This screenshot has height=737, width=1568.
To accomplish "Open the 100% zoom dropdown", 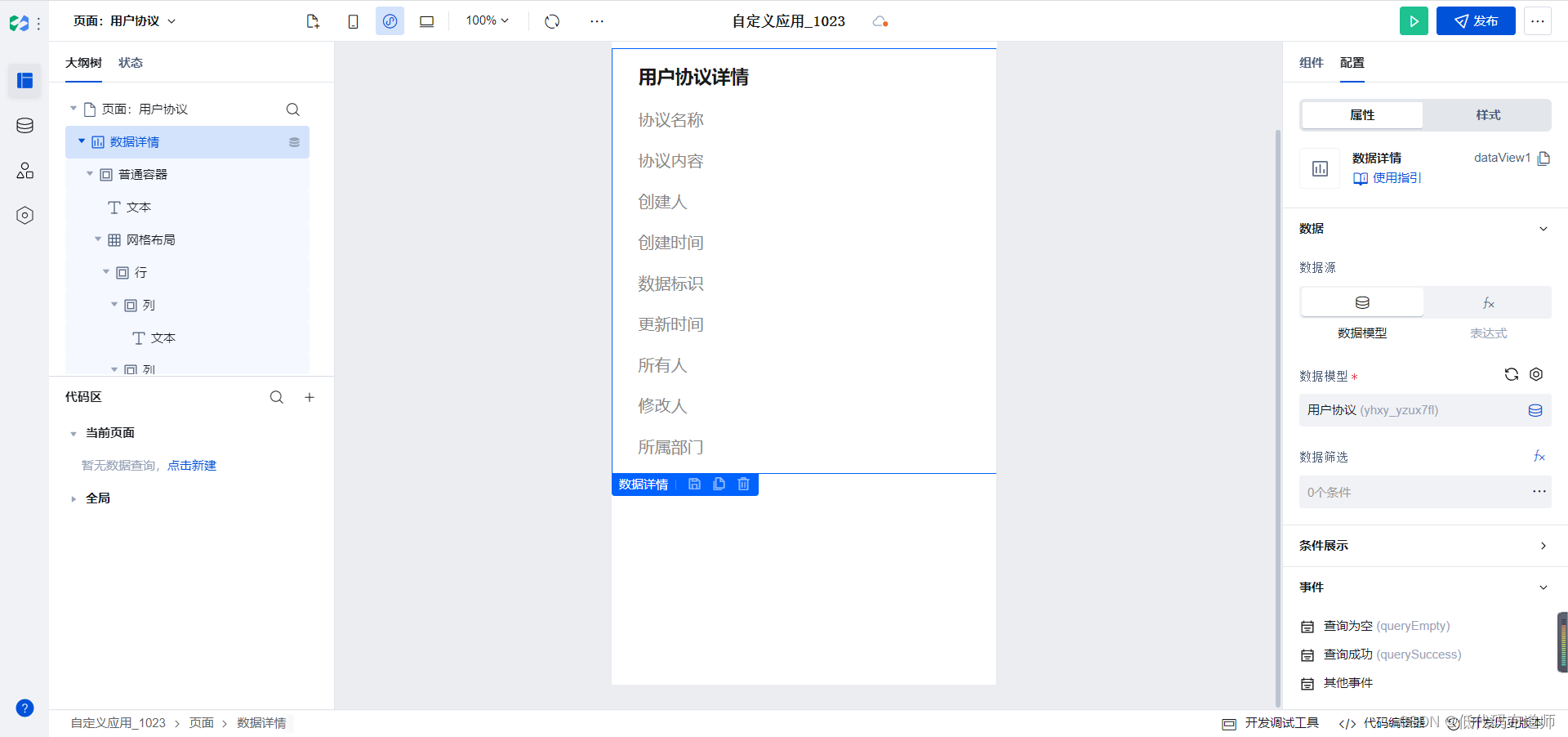I will point(488,20).
